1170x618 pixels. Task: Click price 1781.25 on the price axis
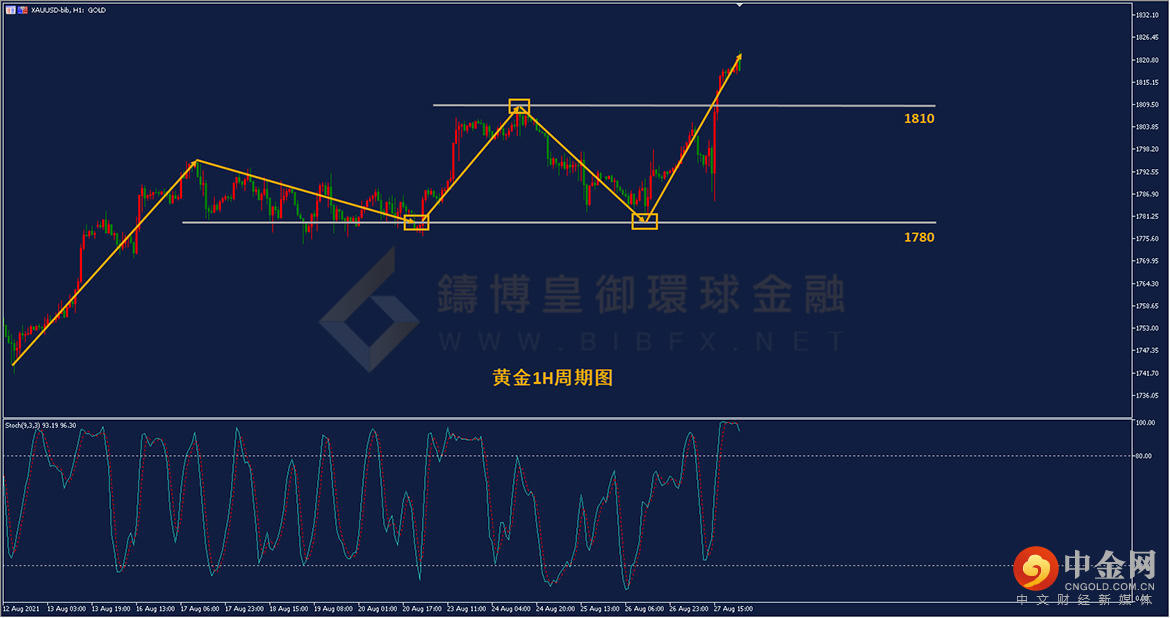point(1146,216)
